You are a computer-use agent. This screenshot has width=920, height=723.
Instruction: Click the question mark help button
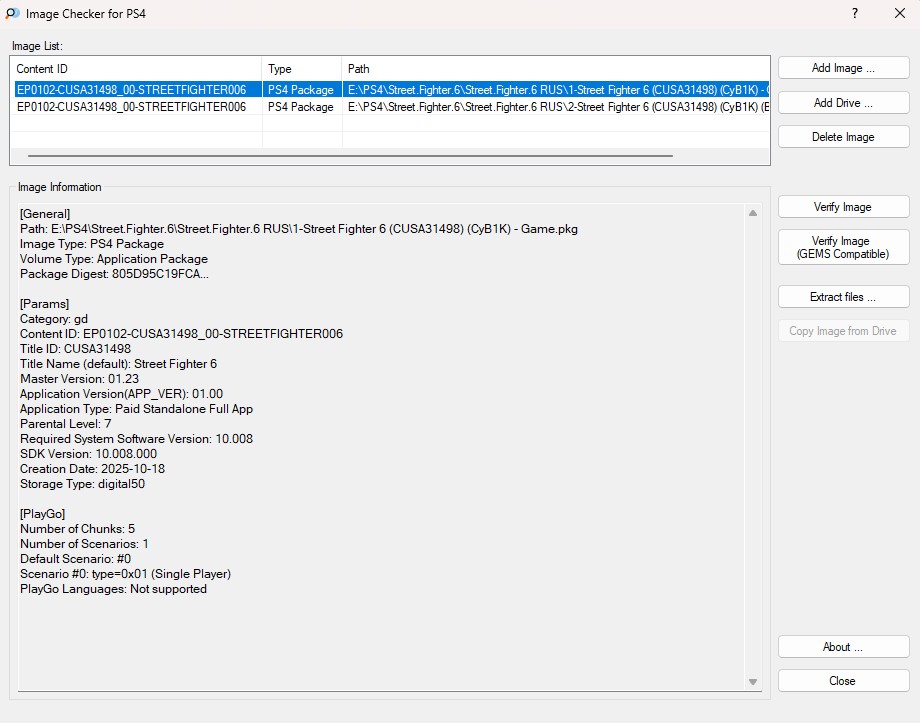[855, 14]
